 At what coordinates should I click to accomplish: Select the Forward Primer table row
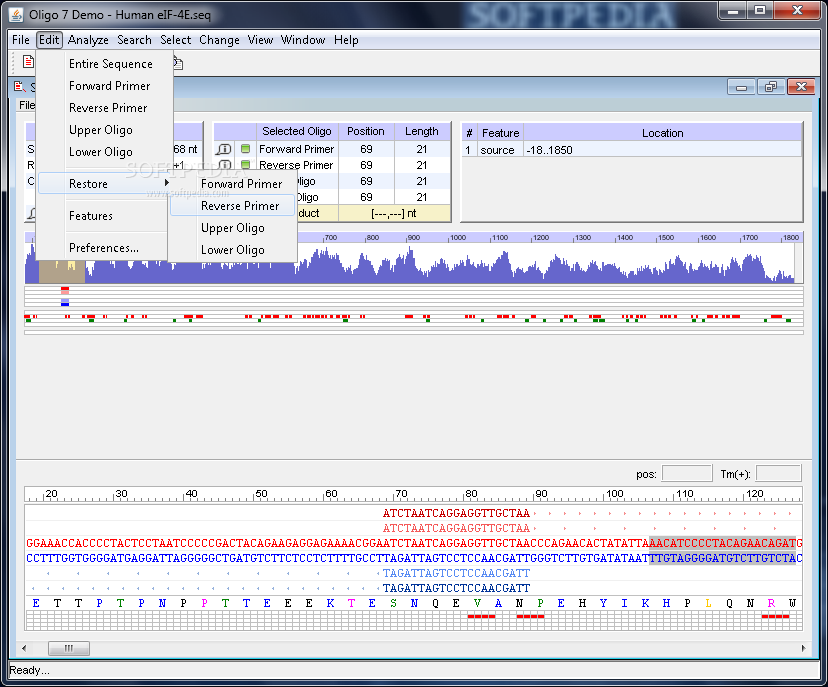tap(332, 149)
